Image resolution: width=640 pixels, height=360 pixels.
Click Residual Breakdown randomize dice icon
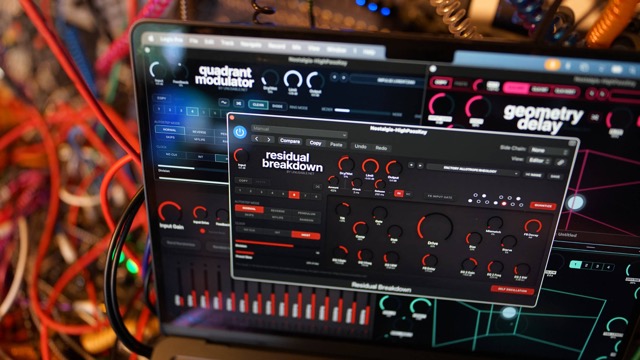317,187
